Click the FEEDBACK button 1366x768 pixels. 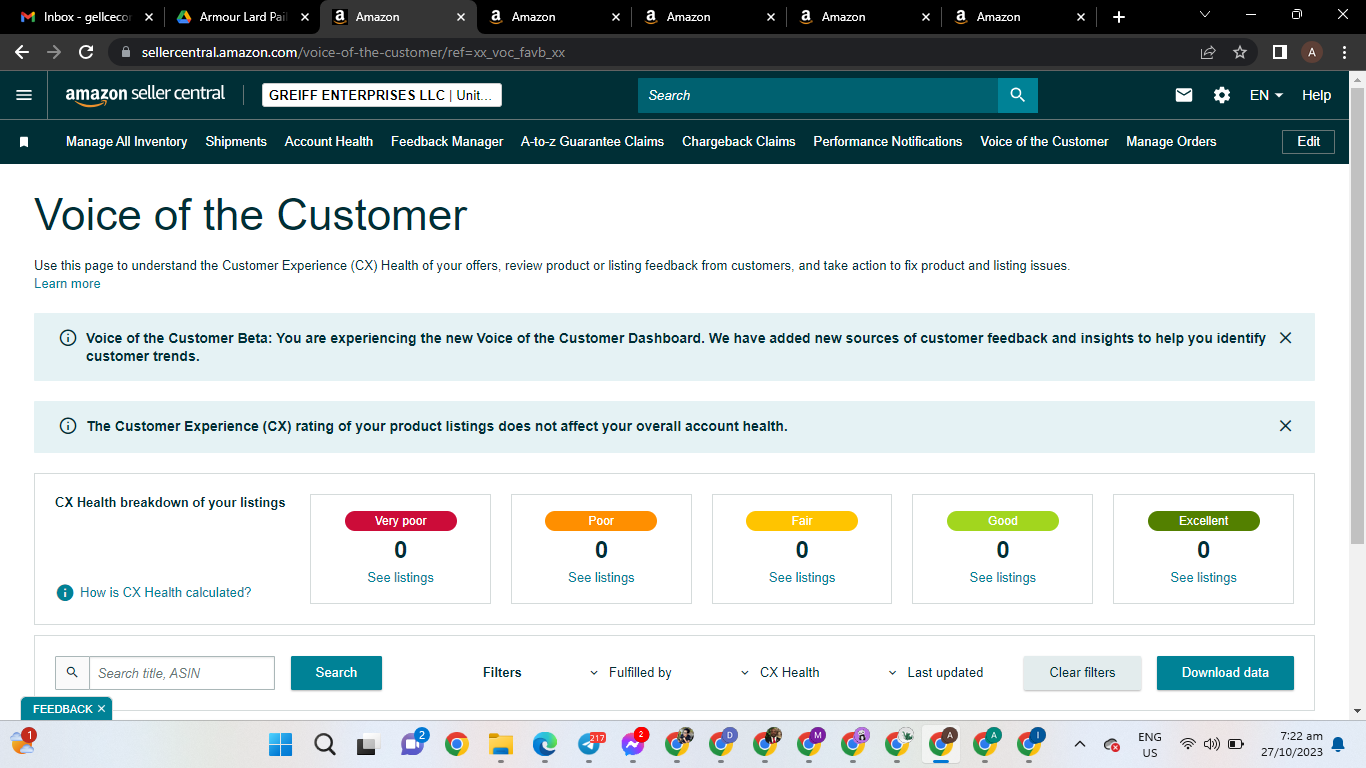(63, 709)
